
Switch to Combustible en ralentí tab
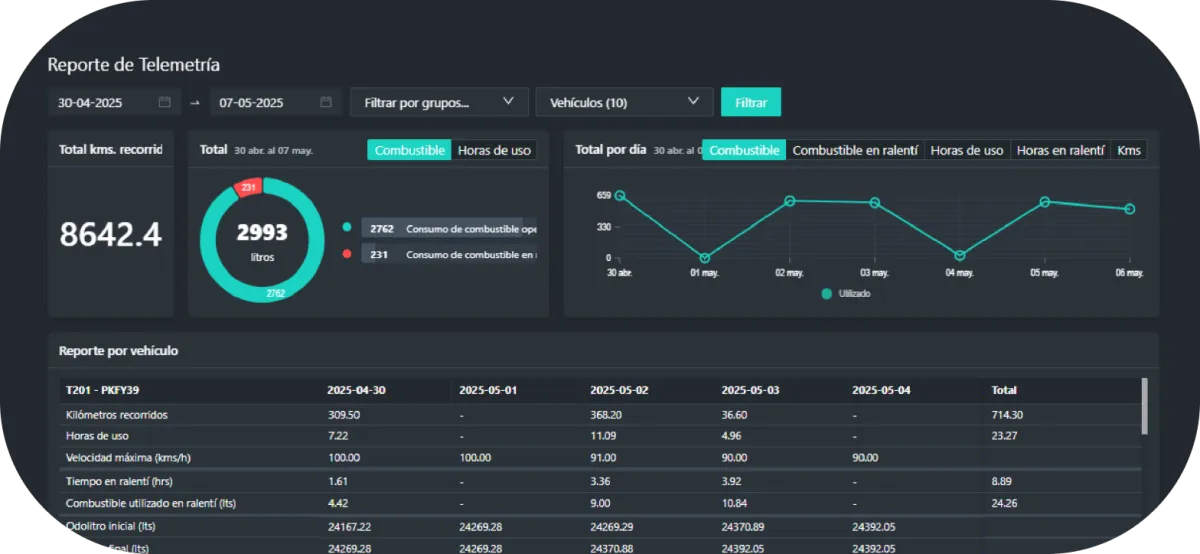[855, 150]
